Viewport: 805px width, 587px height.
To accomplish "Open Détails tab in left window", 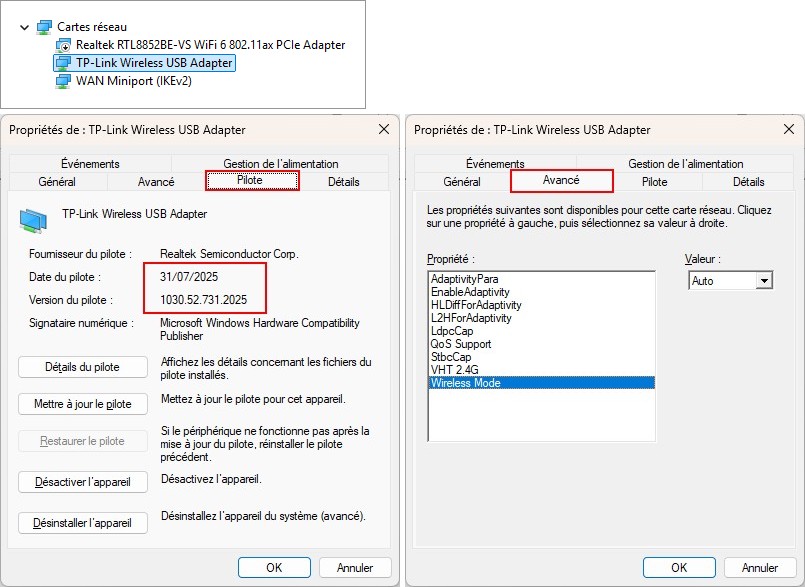I will 343,182.
